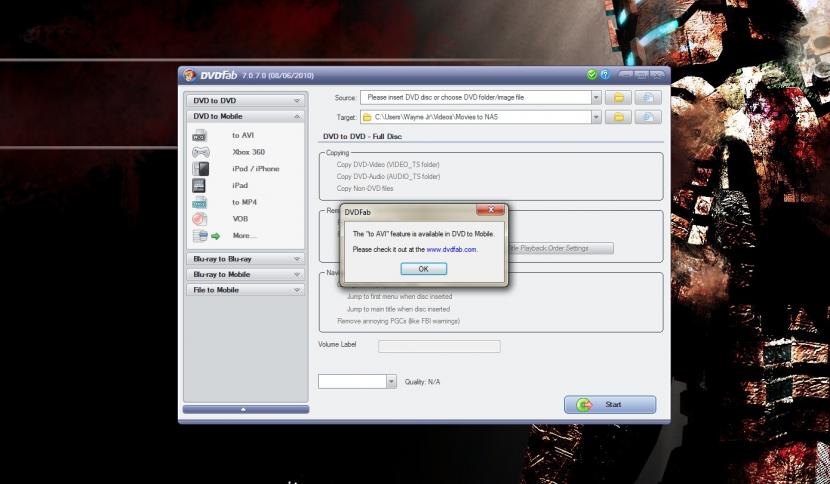Open the blue help question icon
Viewport: 830px width, 484px height.
[605, 75]
